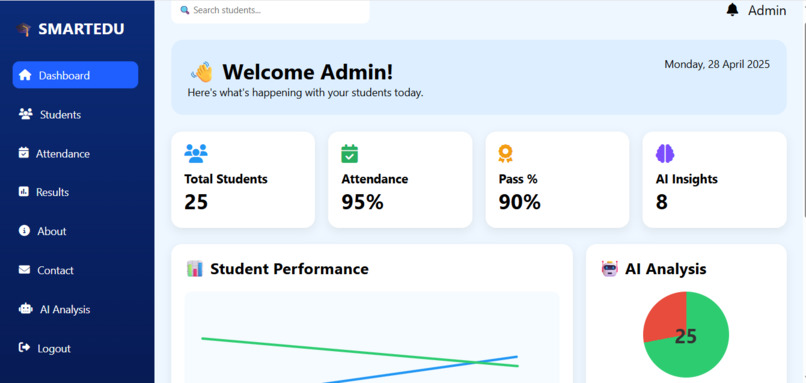The height and width of the screenshot is (383, 806).
Task: Open the Contact page
Action: (x=76, y=270)
